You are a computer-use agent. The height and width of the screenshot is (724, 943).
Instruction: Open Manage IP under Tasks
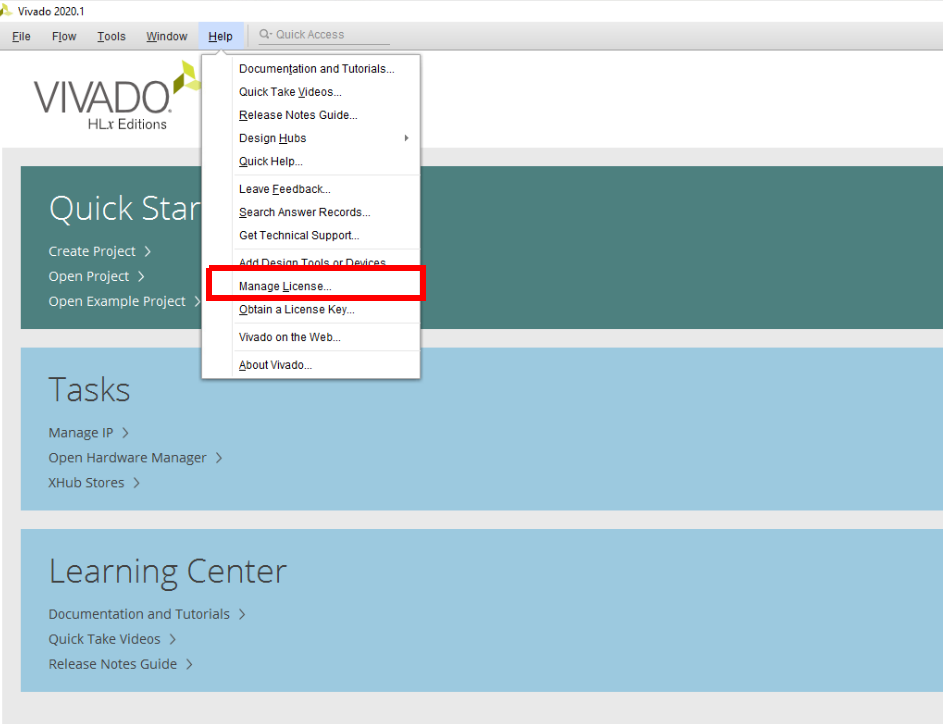coord(81,433)
